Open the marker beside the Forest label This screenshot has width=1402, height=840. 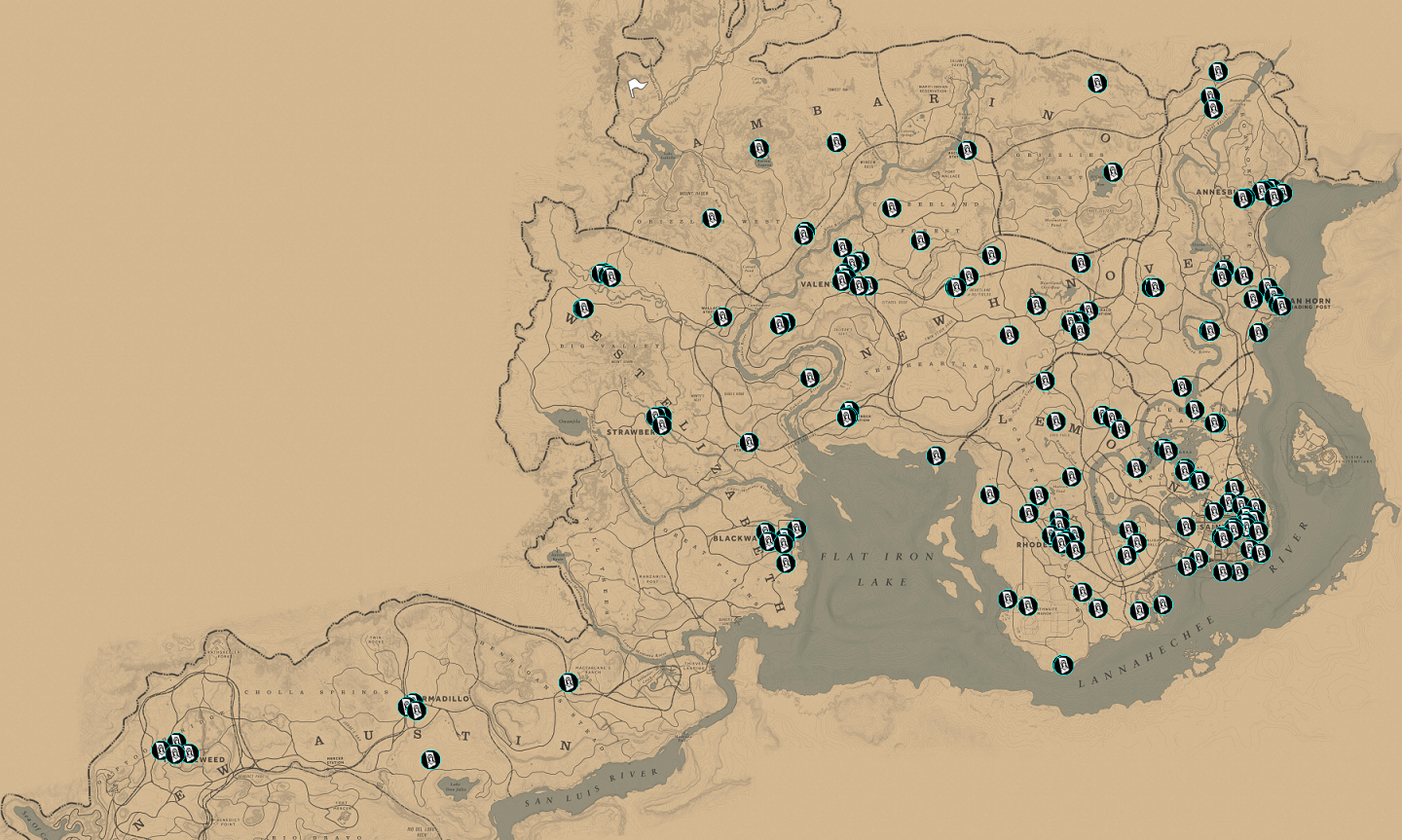tap(919, 240)
